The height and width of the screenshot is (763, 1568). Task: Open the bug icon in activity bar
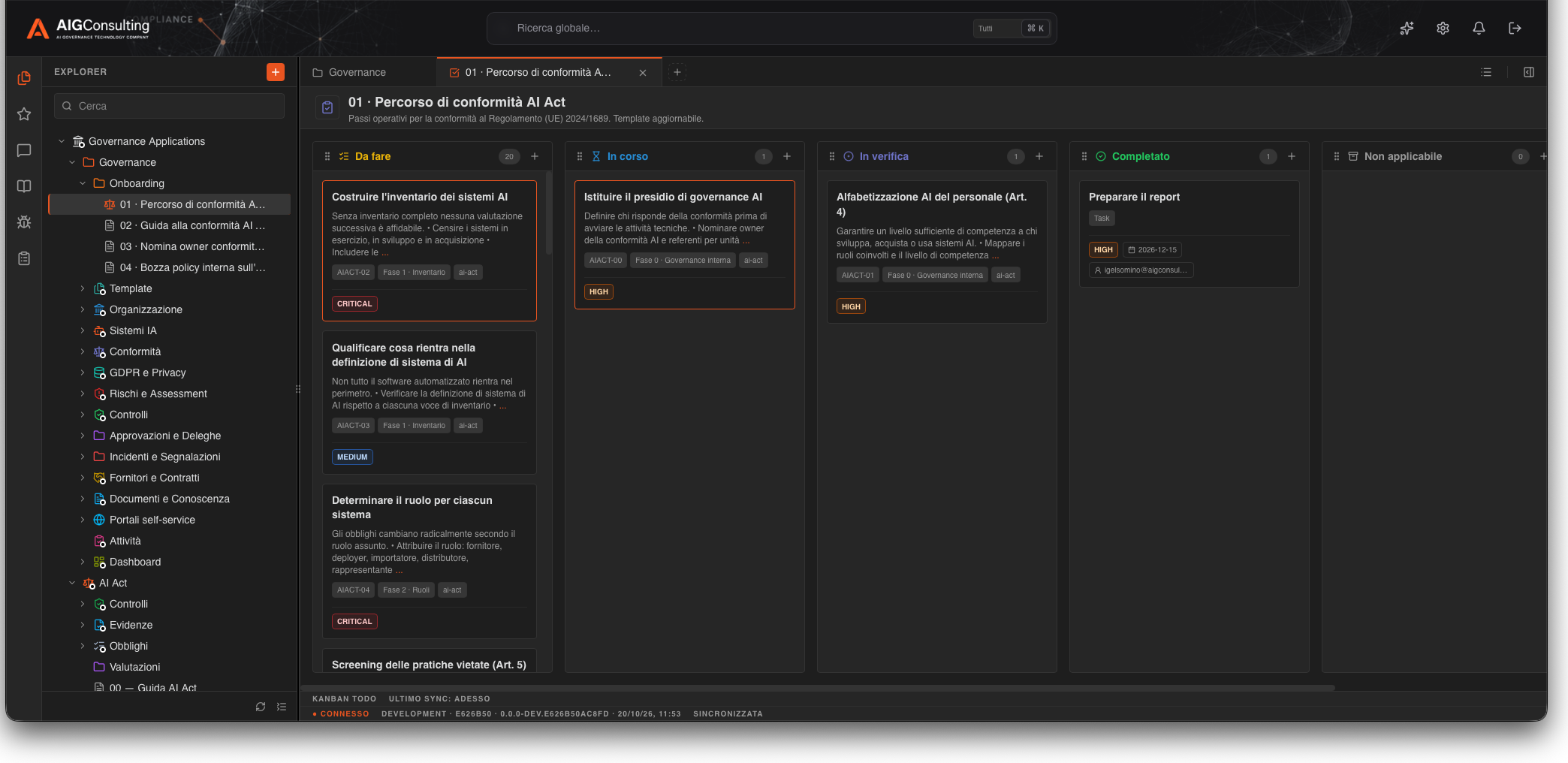coord(24,222)
